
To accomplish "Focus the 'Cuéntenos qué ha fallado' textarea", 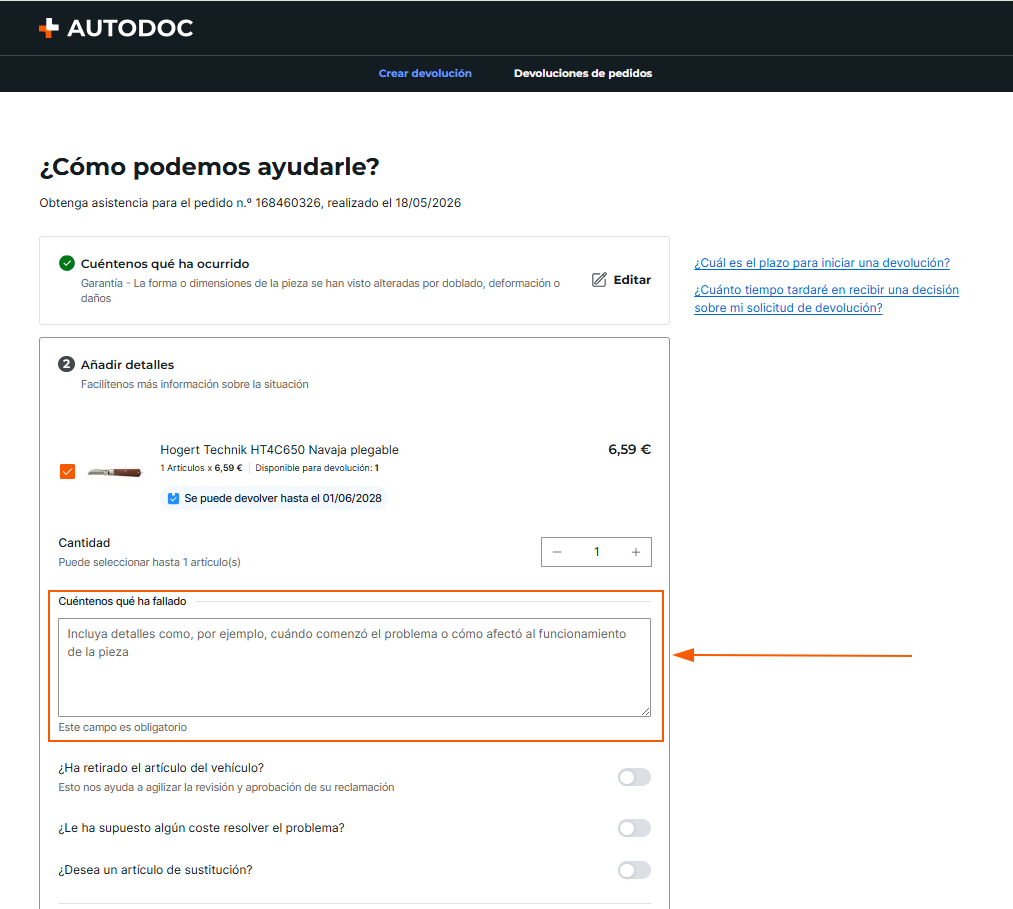I will (x=354, y=667).
